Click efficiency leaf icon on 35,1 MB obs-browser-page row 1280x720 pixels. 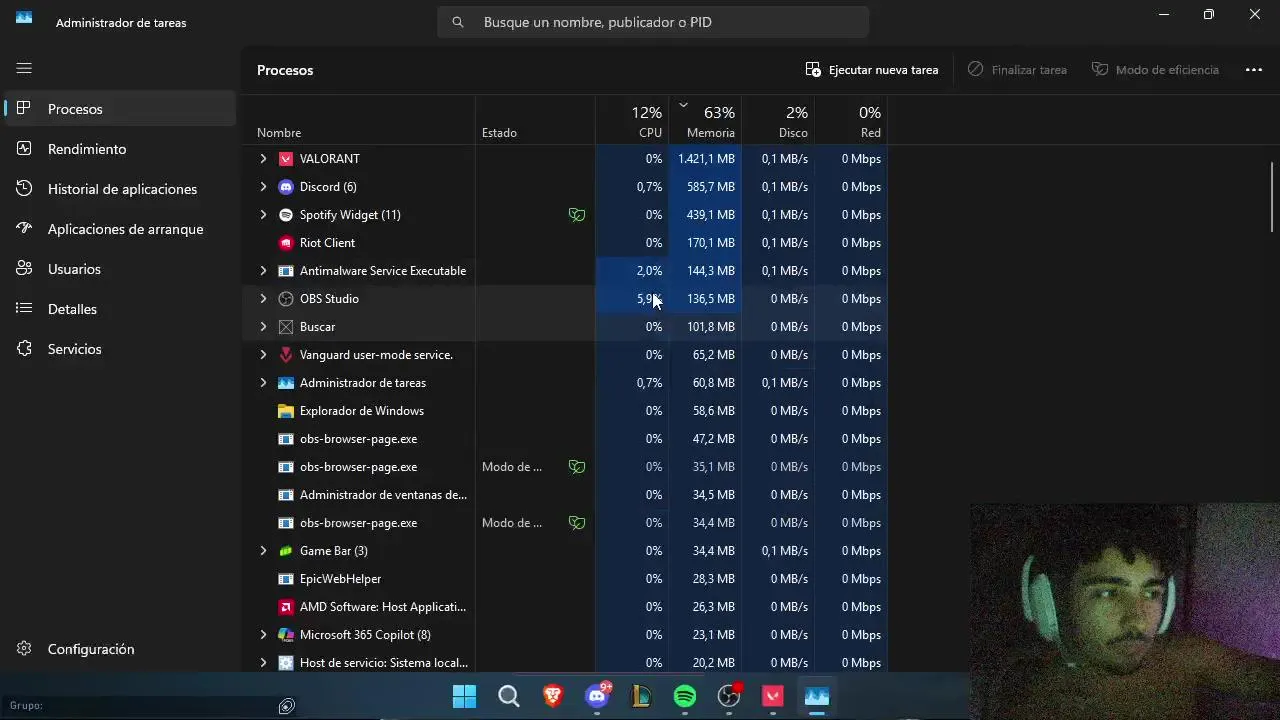(577, 467)
